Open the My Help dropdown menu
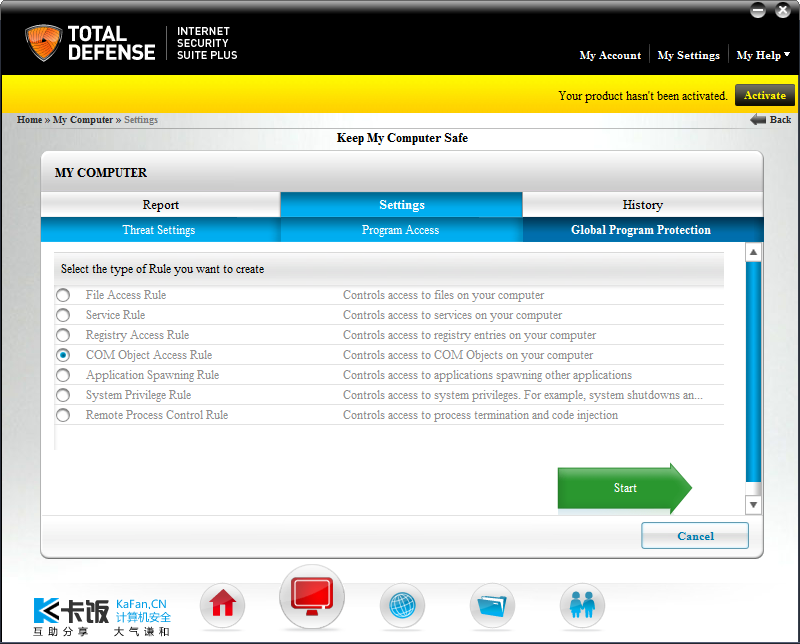The width and height of the screenshot is (800, 644). click(763, 55)
